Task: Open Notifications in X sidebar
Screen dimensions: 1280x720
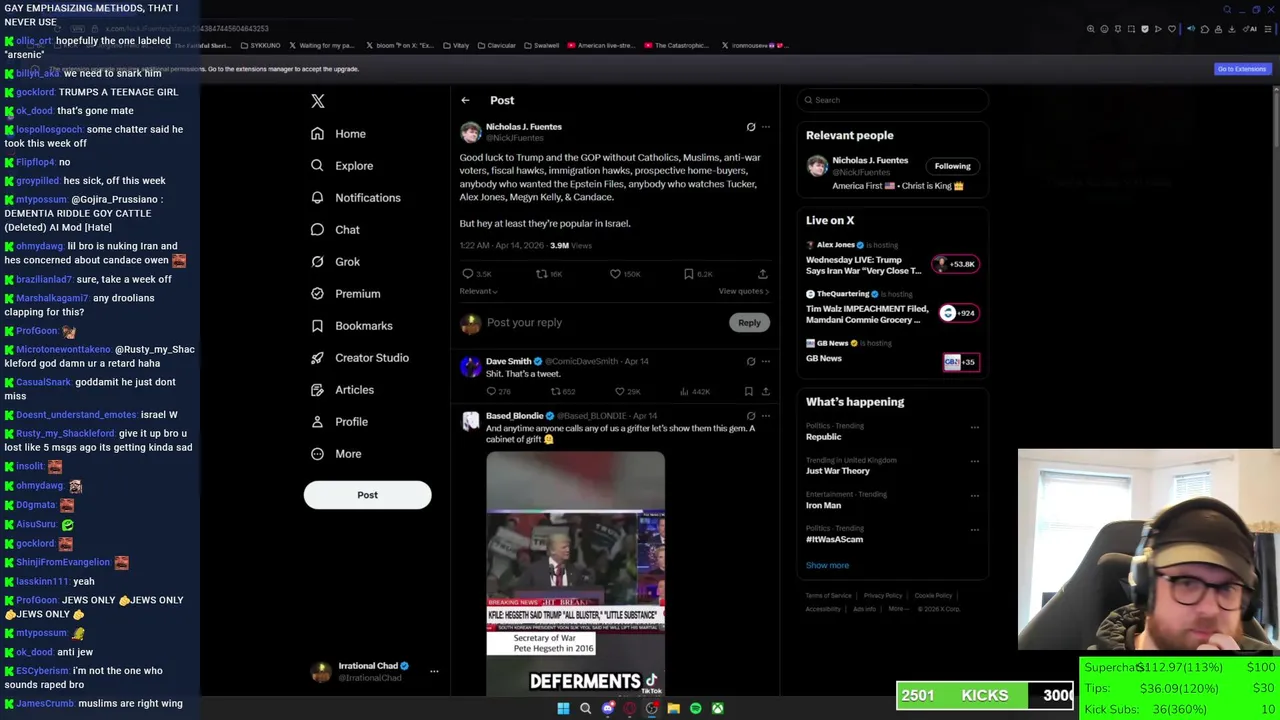Action: pos(355,198)
